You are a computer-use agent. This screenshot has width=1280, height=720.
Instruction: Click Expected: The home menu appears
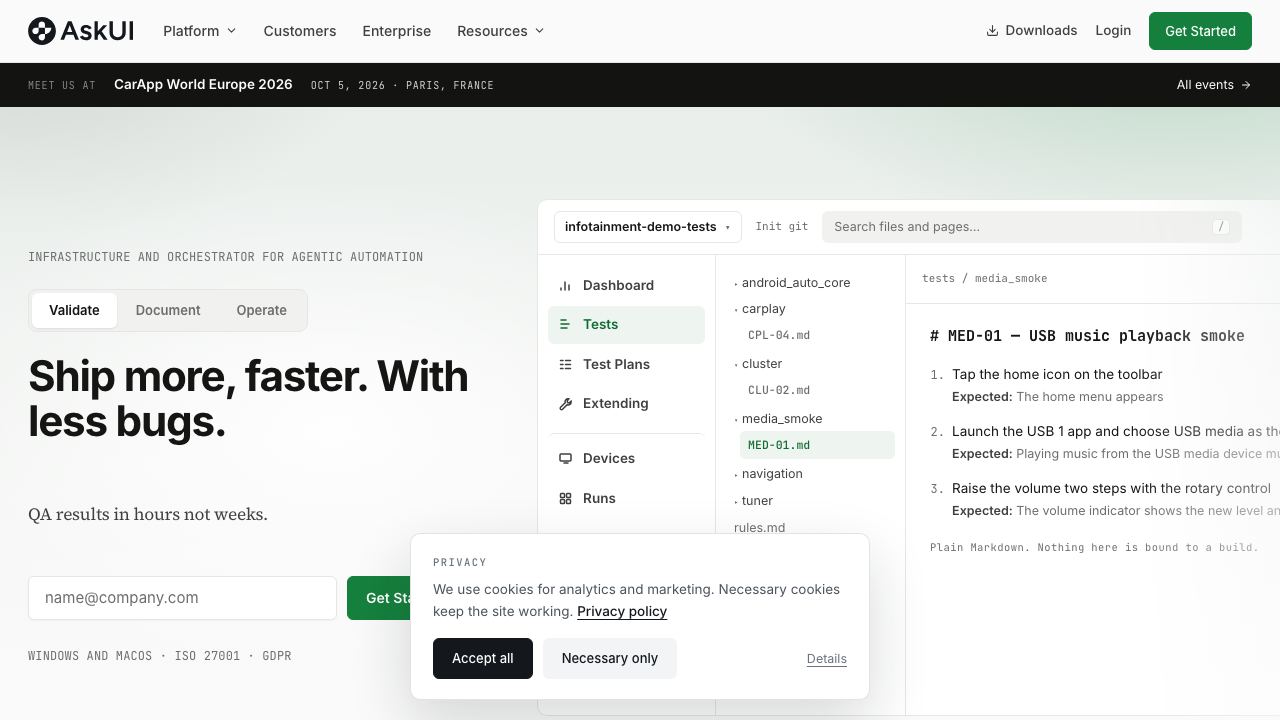(x=1058, y=397)
